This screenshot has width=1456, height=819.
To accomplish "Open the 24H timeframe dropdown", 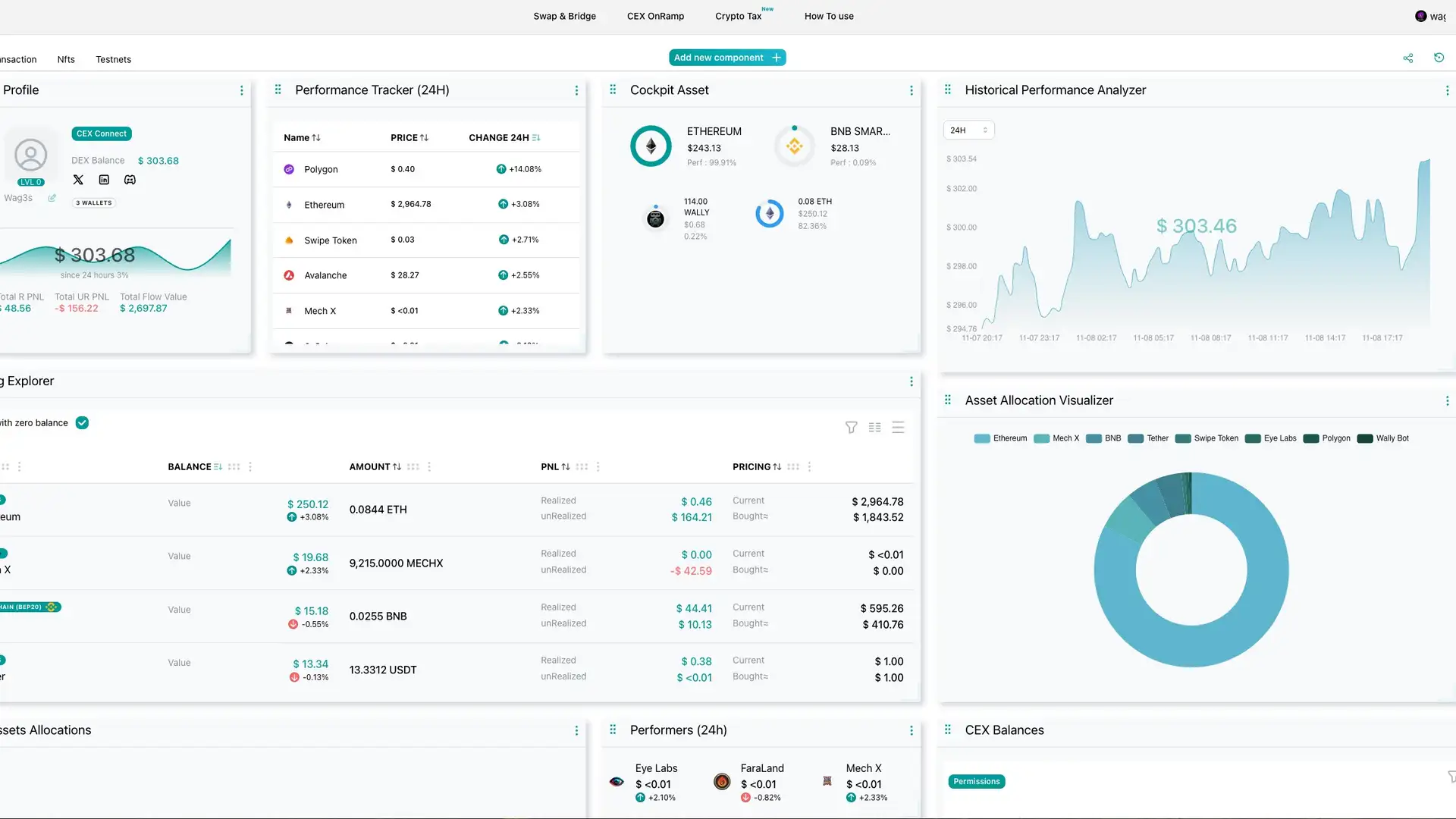I will tap(968, 130).
